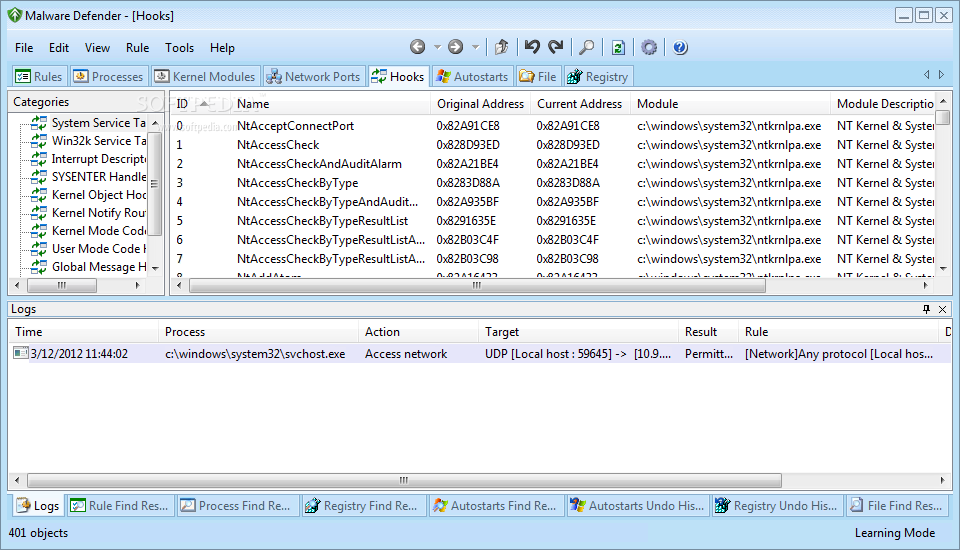This screenshot has height=550, width=960.
Task: Click the Up one level toolbar icon
Action: tap(501, 47)
